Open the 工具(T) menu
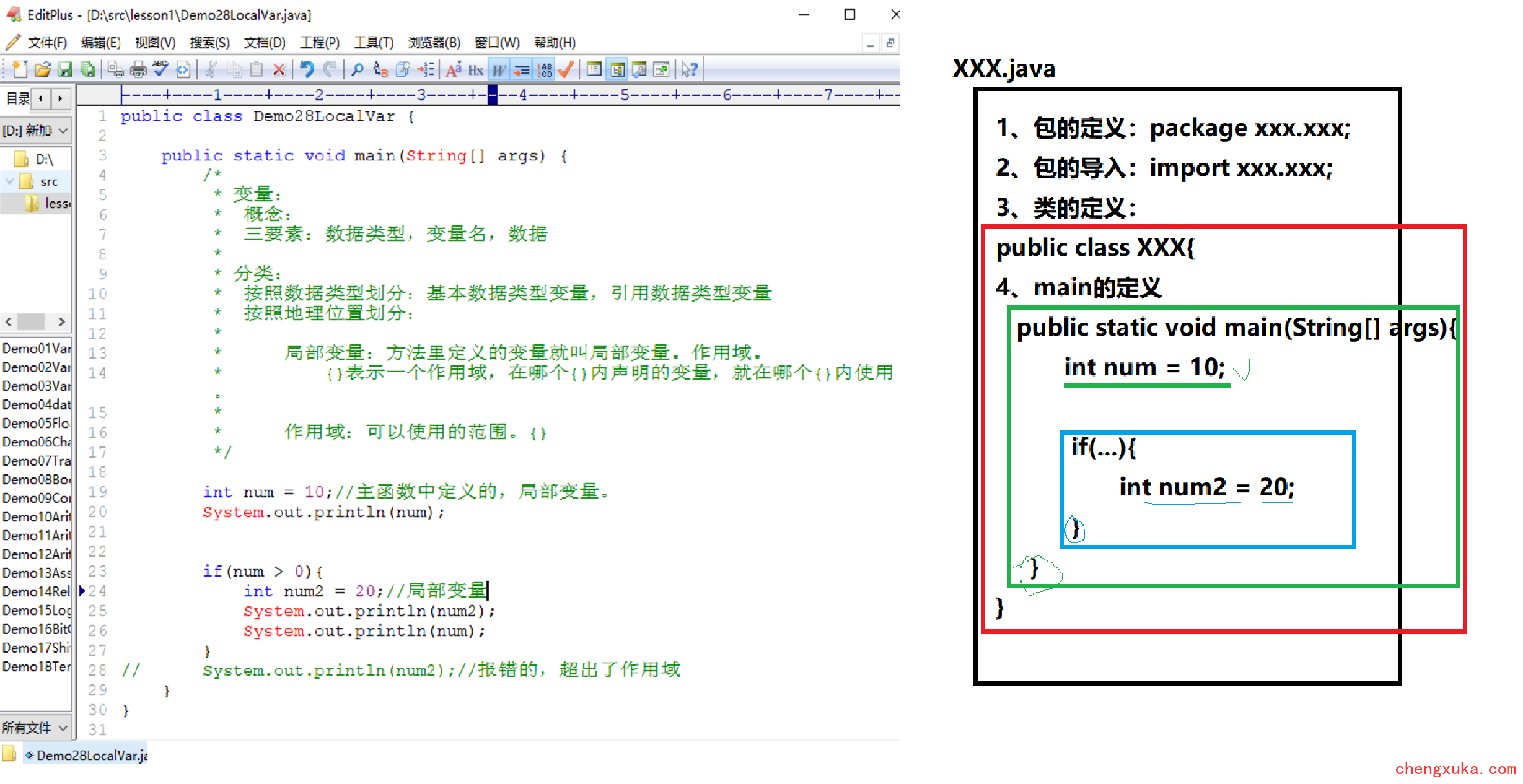The height and width of the screenshot is (784, 1523). [x=374, y=42]
